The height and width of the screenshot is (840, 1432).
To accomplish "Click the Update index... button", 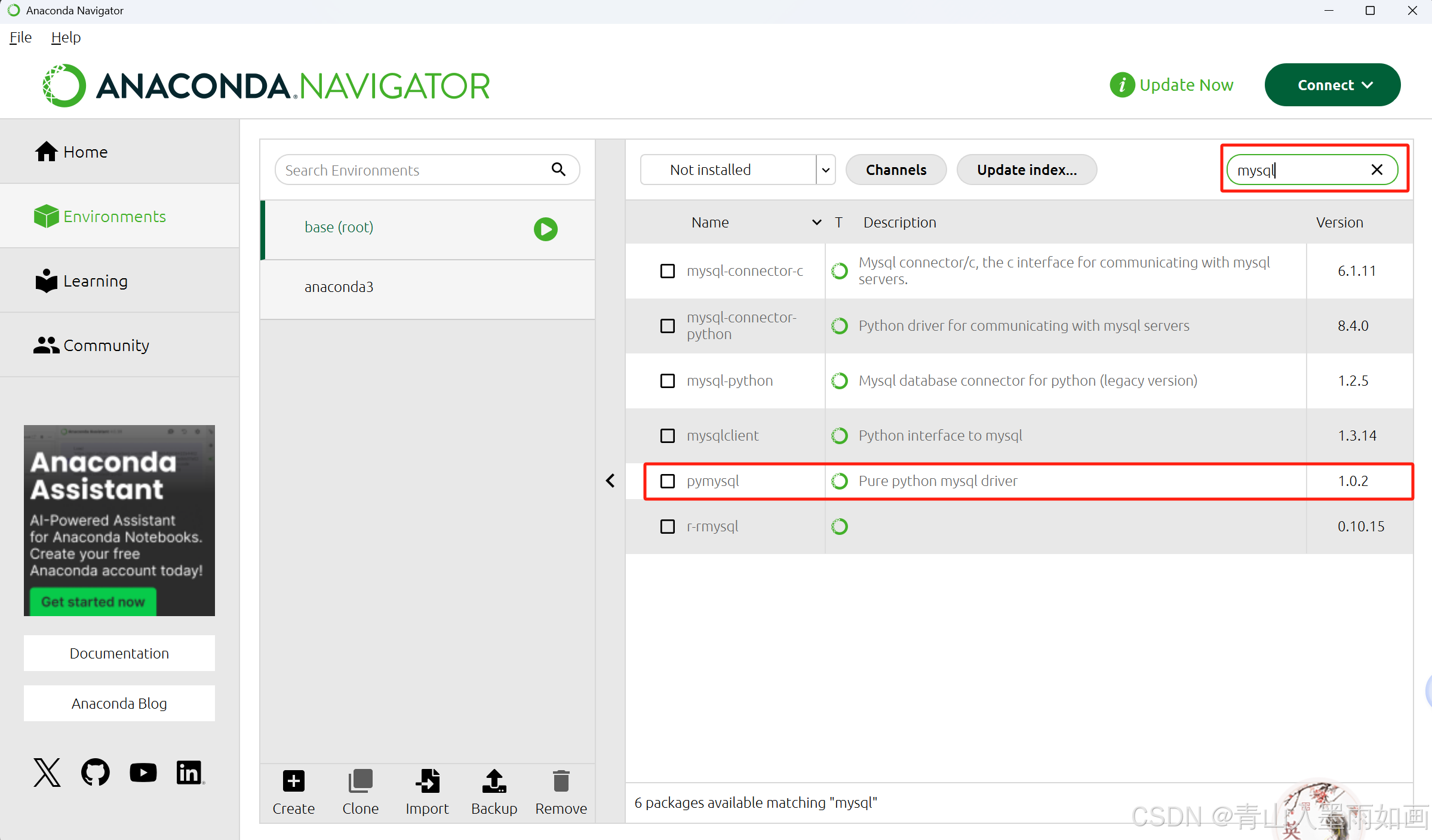I will click(x=1027, y=170).
